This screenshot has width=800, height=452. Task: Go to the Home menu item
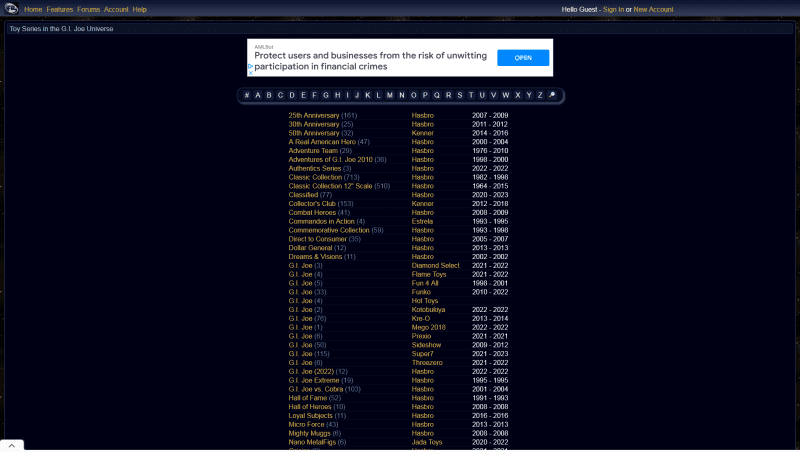click(x=33, y=9)
